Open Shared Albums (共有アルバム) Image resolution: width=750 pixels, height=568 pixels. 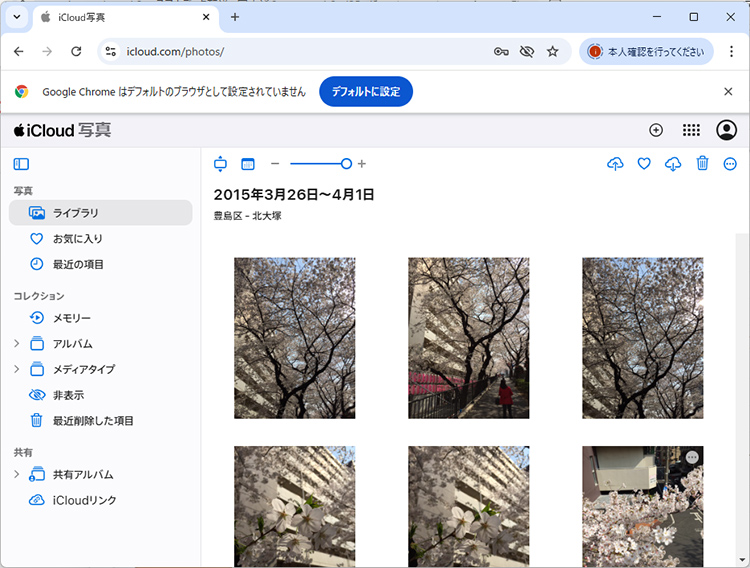pos(83,475)
